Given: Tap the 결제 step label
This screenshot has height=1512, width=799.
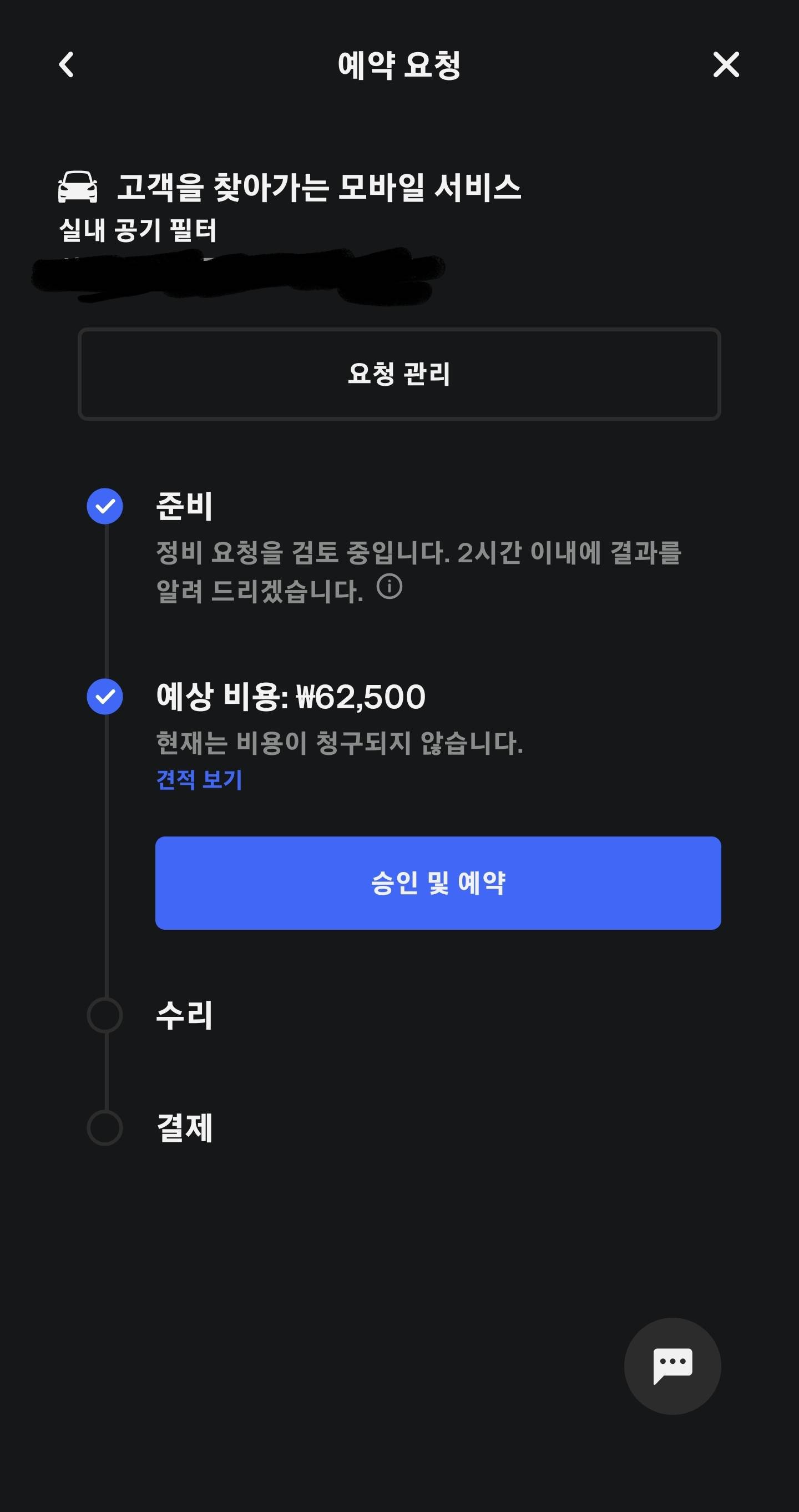Looking at the screenshot, I should [184, 1127].
